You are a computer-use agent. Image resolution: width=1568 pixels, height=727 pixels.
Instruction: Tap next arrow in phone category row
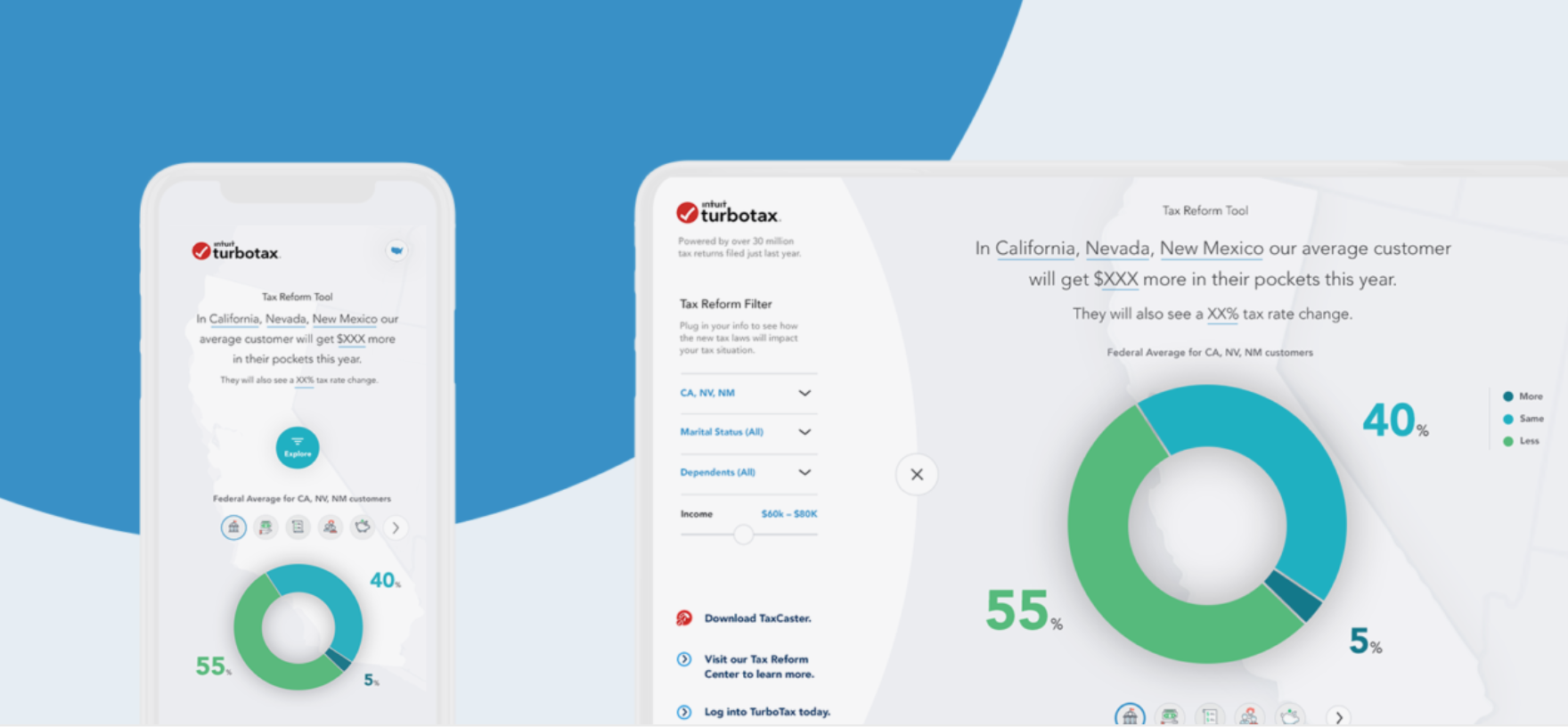[396, 528]
